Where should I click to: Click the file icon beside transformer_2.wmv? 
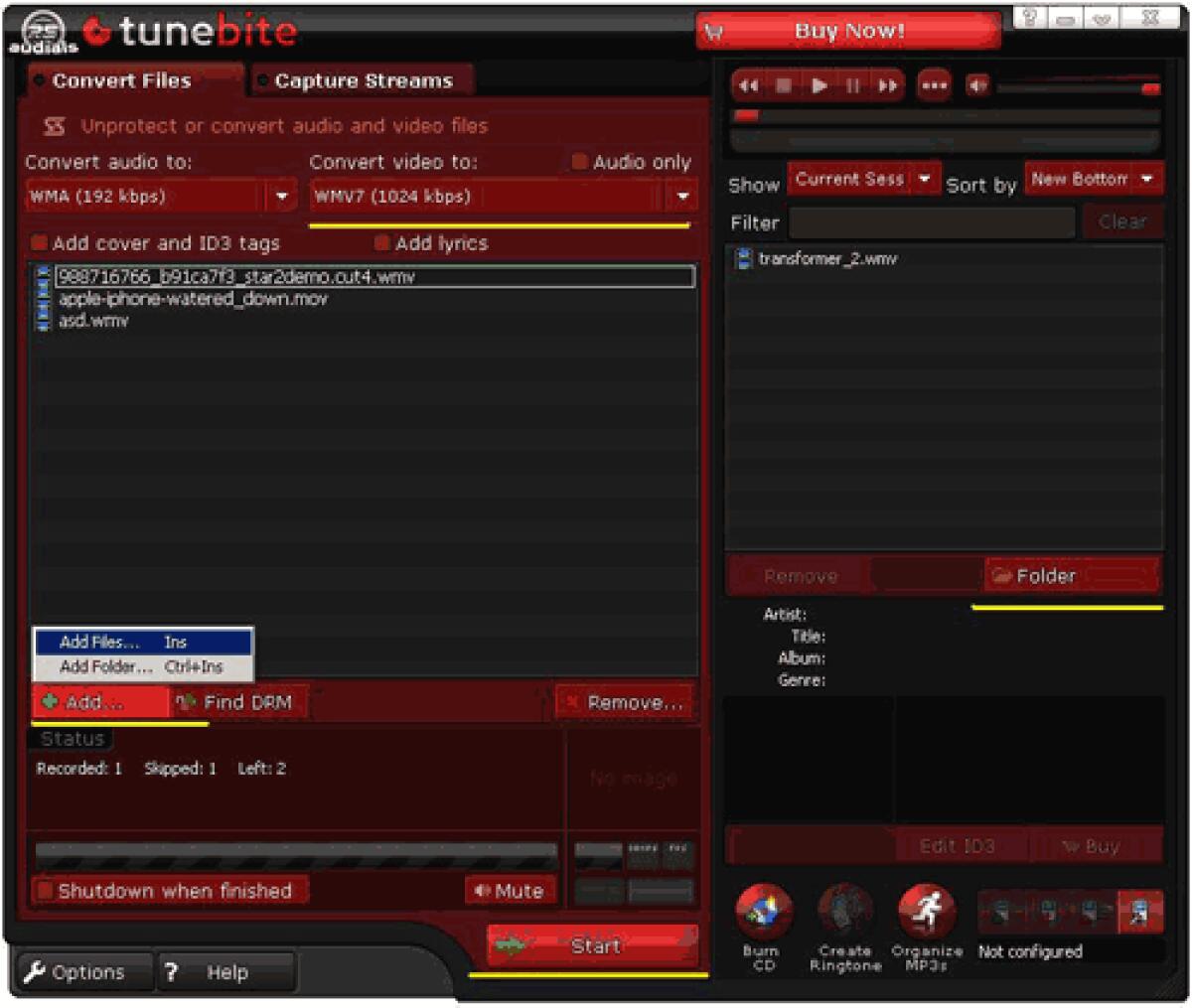[742, 259]
